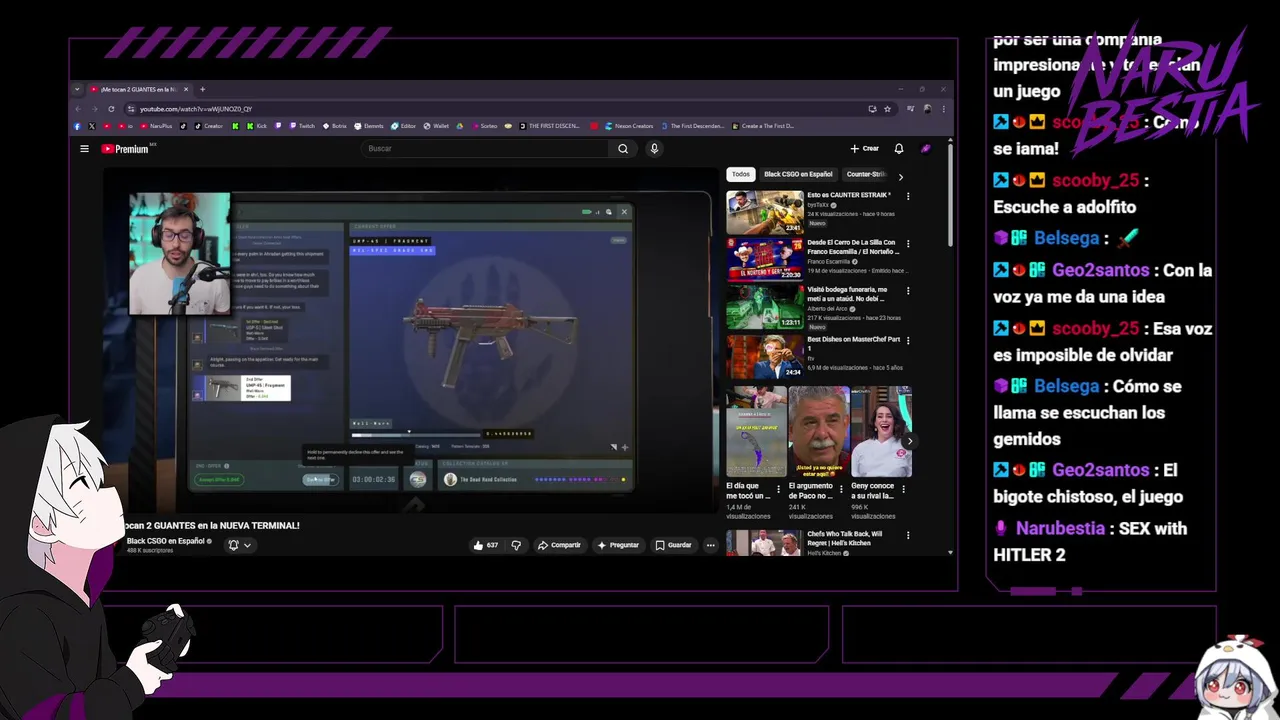Show more filter chips with the arrow
Image resolution: width=1280 pixels, height=720 pixels.
point(900,177)
